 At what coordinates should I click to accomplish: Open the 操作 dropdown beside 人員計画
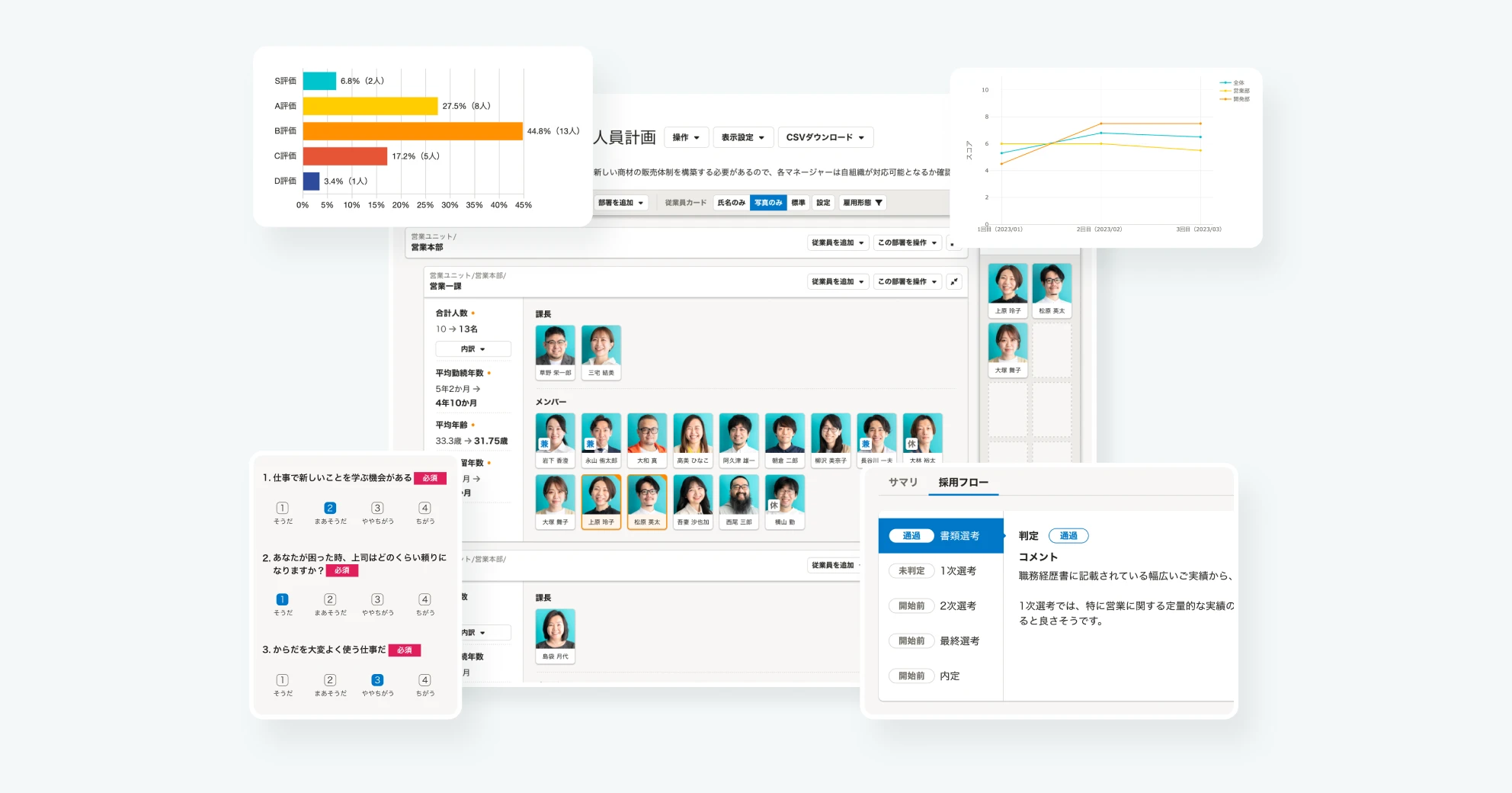[686, 137]
